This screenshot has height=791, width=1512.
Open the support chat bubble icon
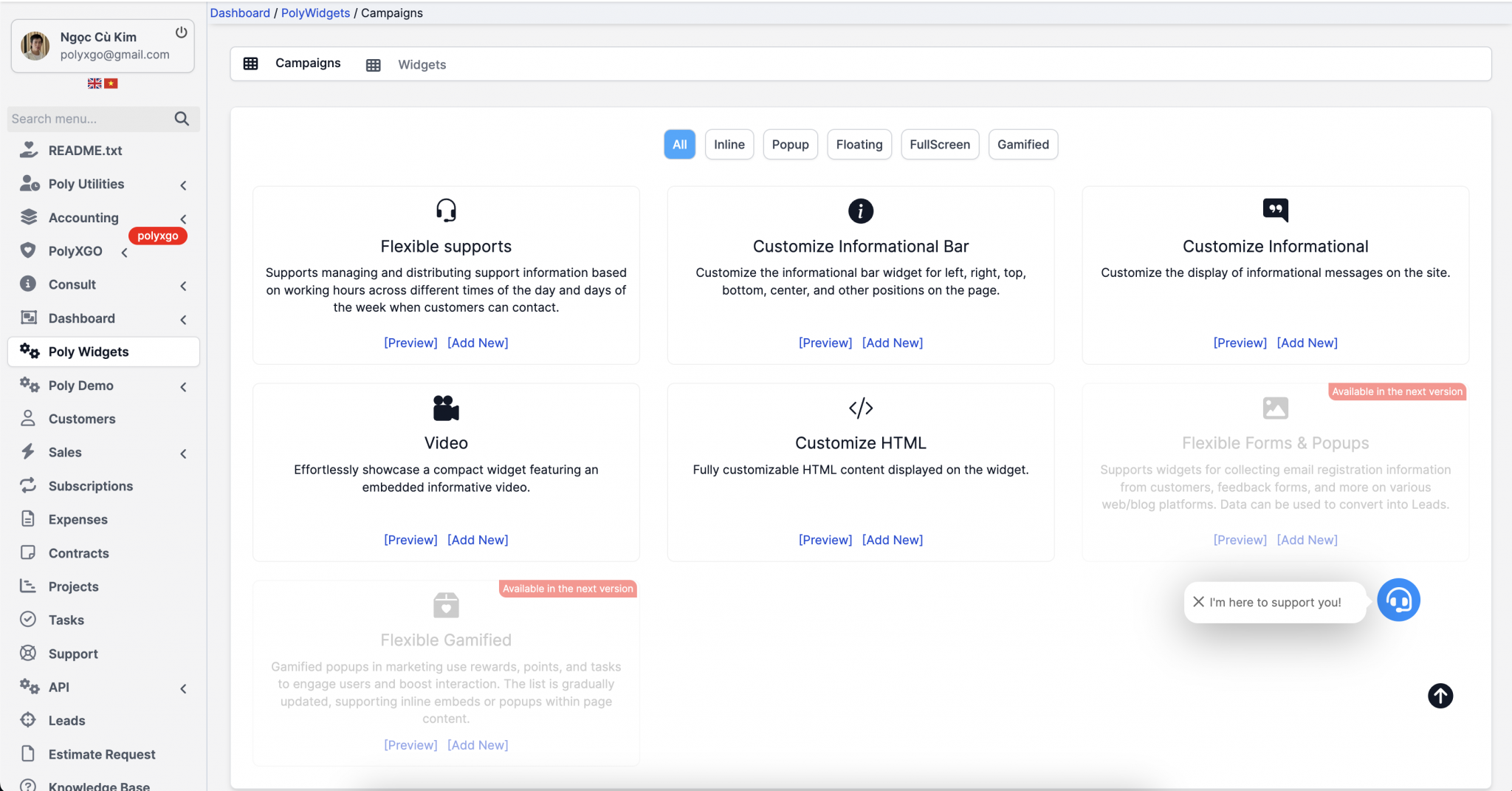pyautogui.click(x=1398, y=600)
